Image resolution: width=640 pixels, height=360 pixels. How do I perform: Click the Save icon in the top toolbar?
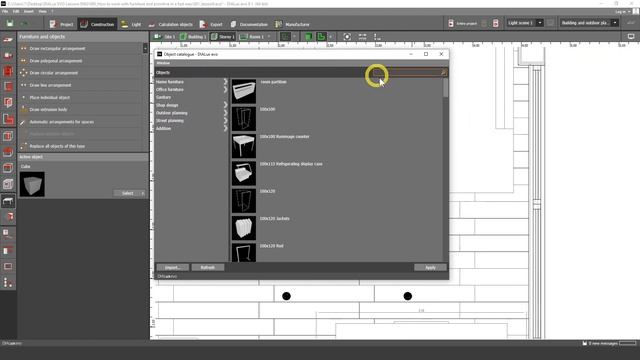[9, 24]
